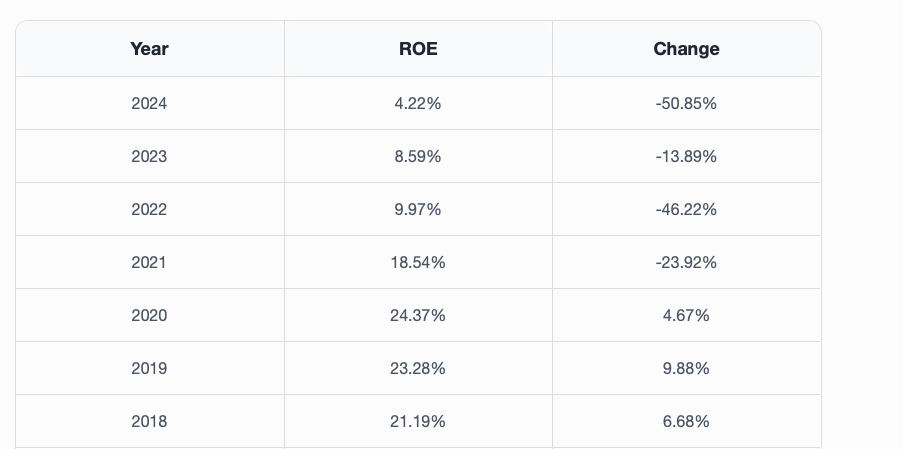The height and width of the screenshot is (449, 903).
Task: Click the 9.88% change cell
Action: tap(686, 368)
